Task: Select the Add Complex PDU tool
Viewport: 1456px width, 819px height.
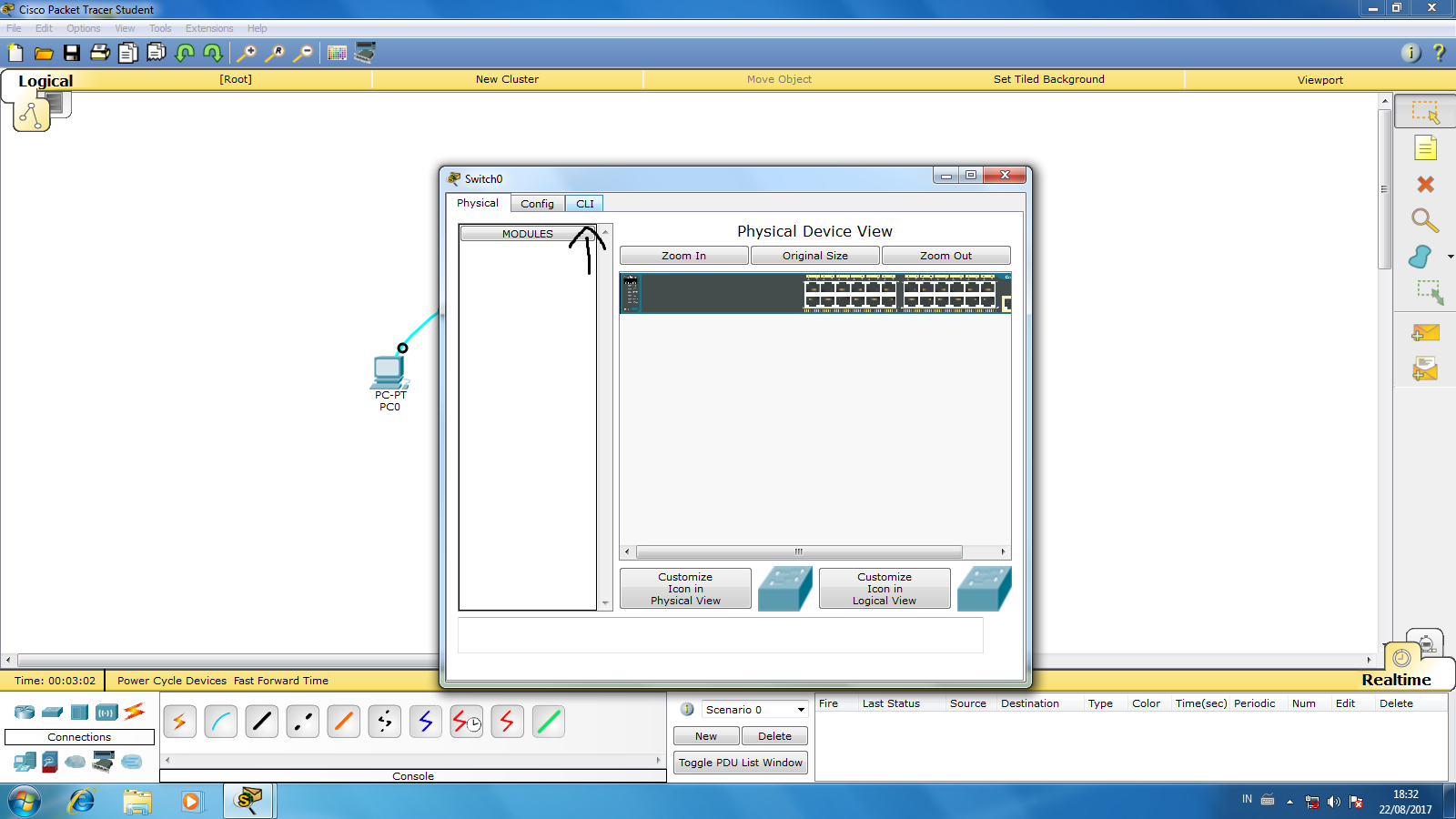Action: point(1424,368)
